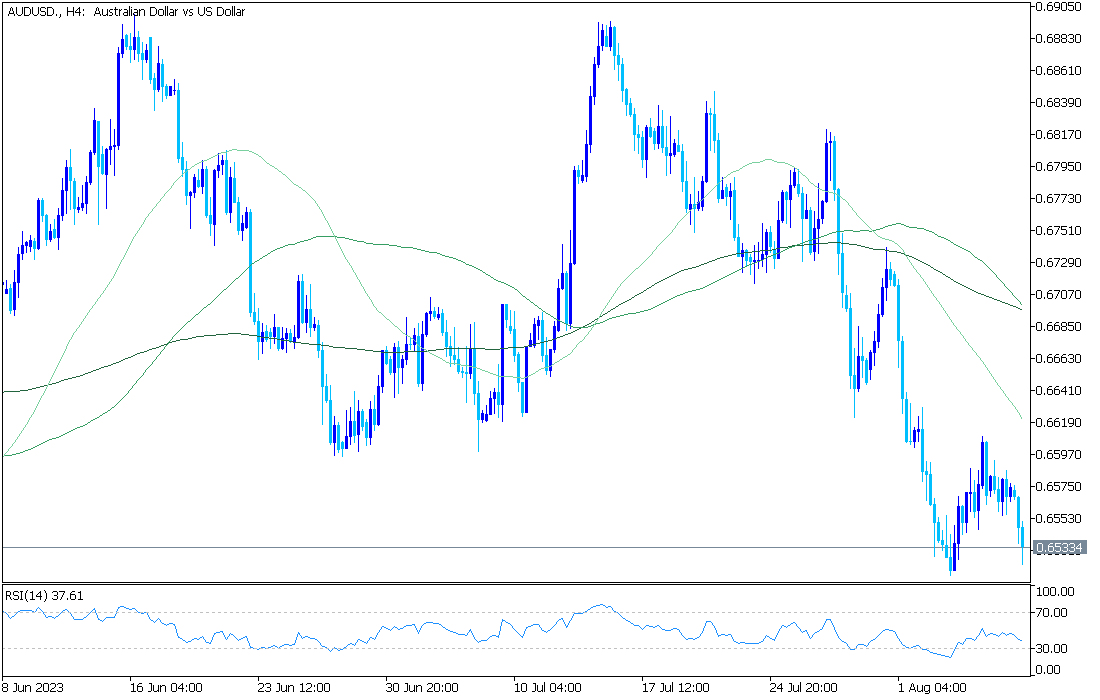The image size is (1100, 700).
Task: Select the 8 Jun 2023 date label
Action: pyautogui.click(x=32, y=687)
